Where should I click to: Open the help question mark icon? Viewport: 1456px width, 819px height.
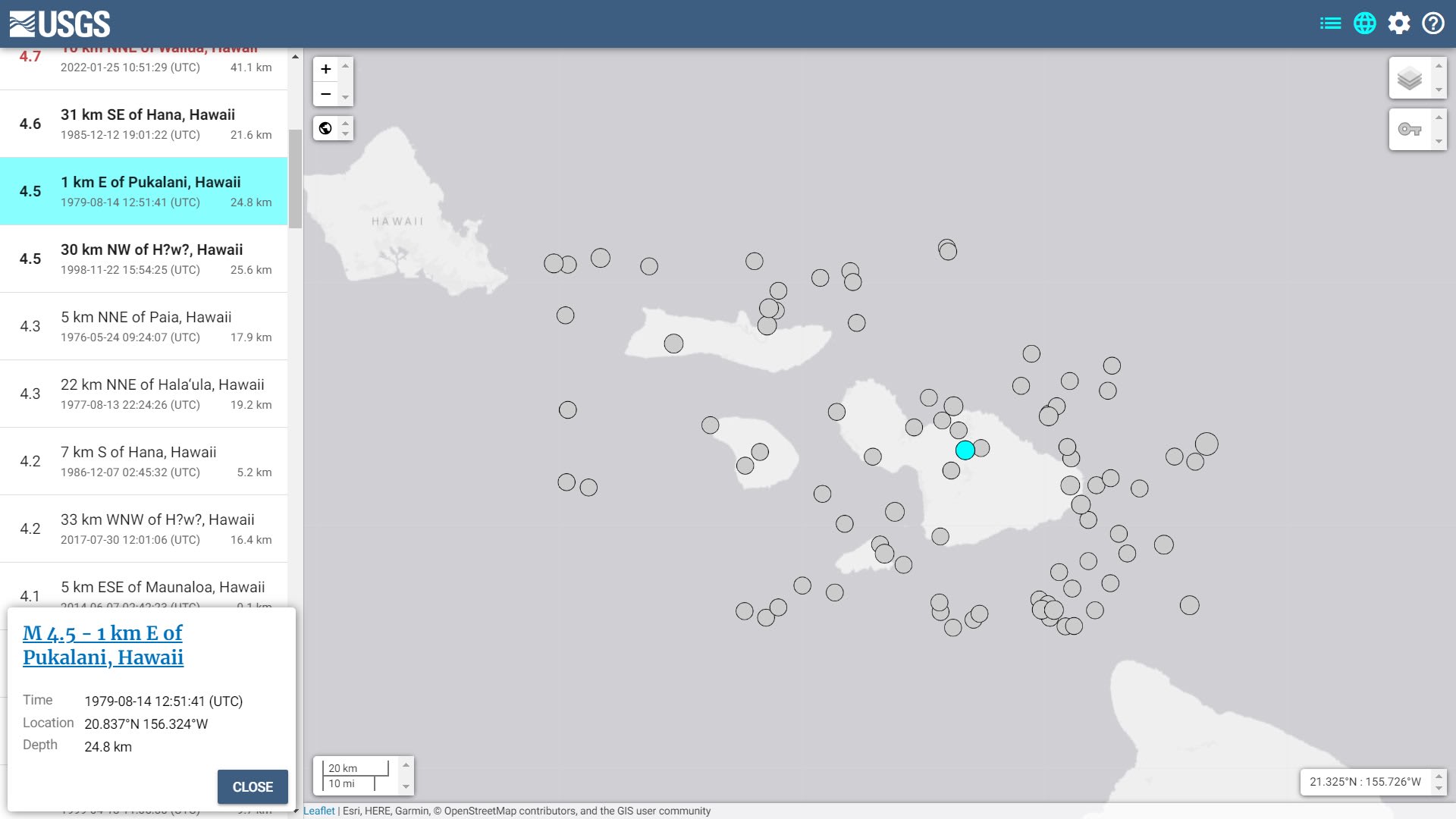pyautogui.click(x=1433, y=24)
